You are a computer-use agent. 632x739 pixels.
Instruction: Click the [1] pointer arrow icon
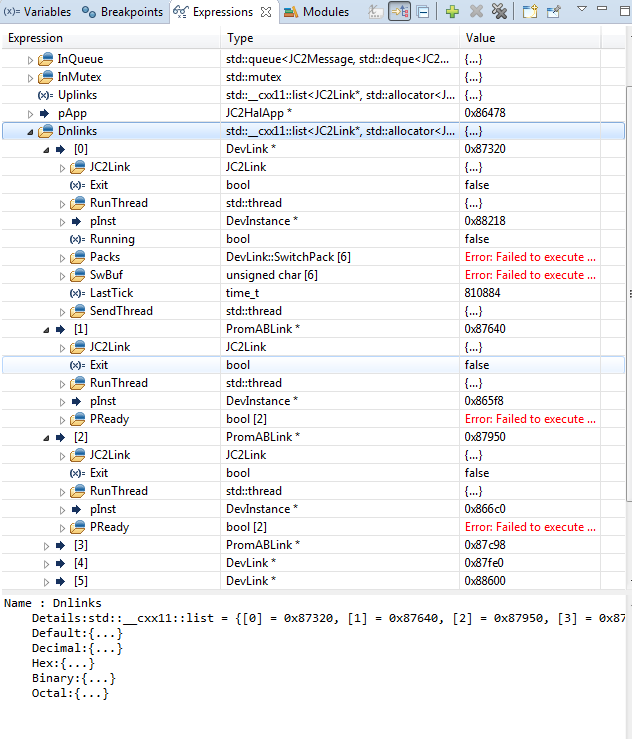tap(60, 329)
